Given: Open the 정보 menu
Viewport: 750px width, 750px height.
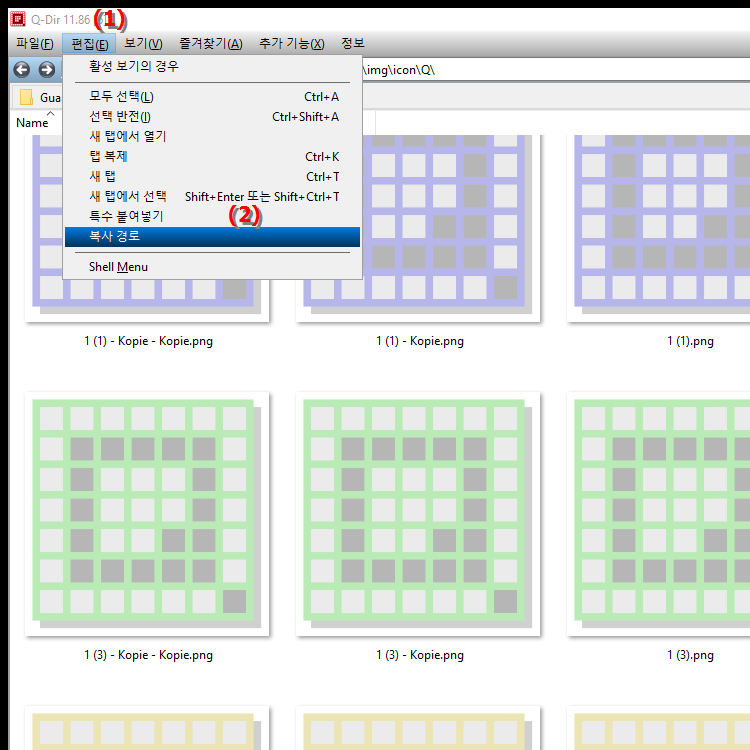Looking at the screenshot, I should point(352,44).
